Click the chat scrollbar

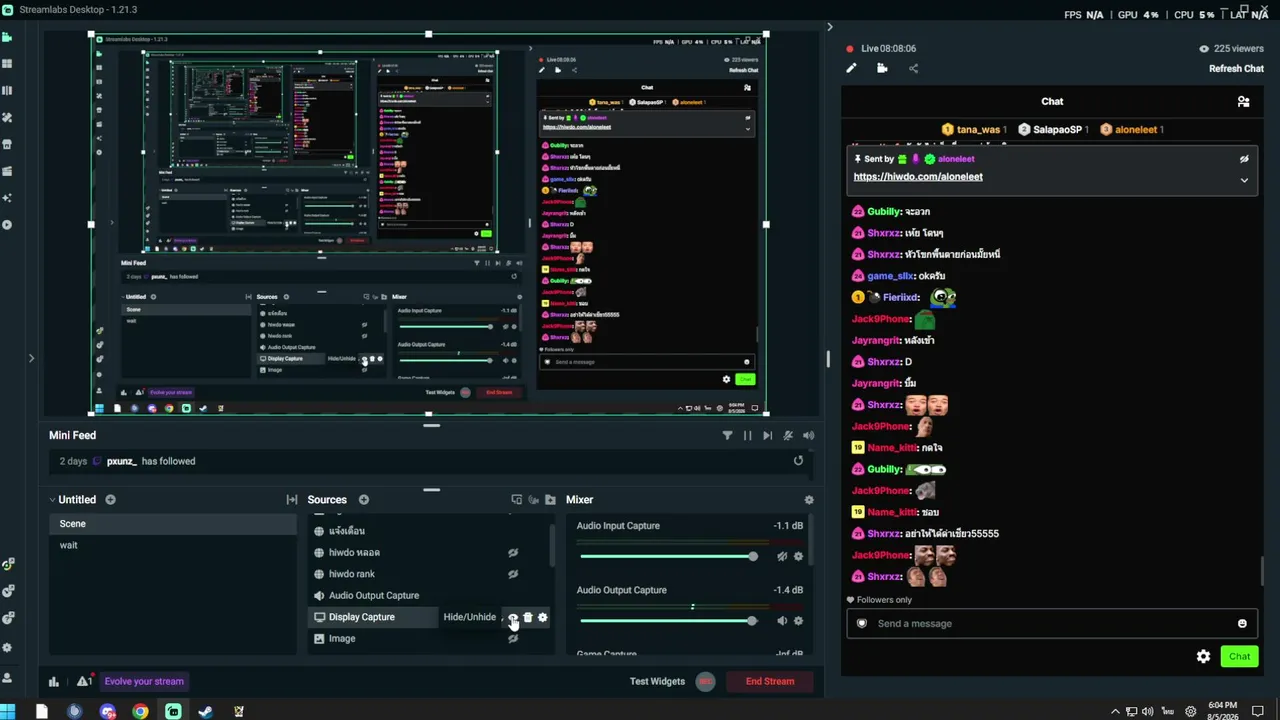click(1262, 571)
